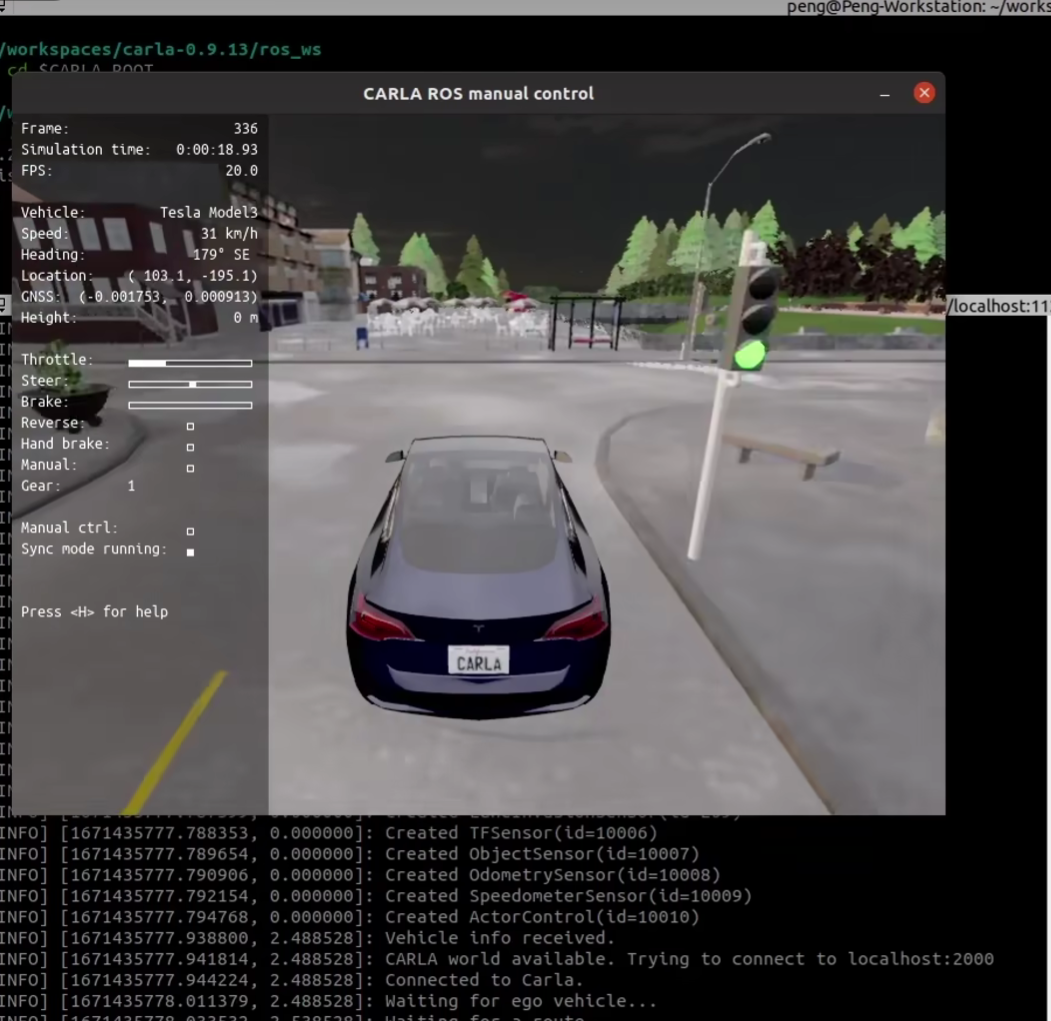1051x1021 pixels.
Task: Close the CARLA ROS manual control window
Action: 924,93
